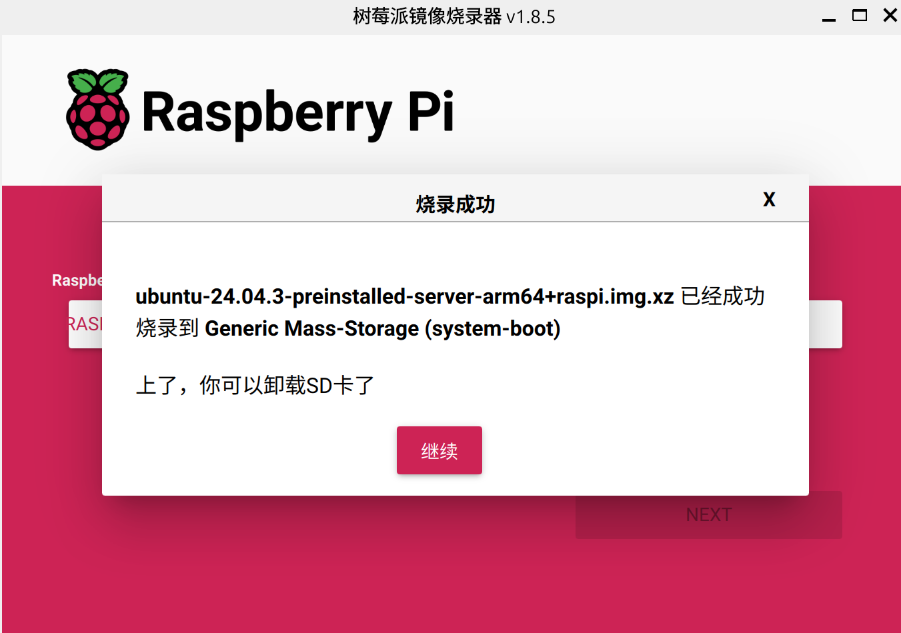Close the 烧录成功 dialog with X
Screen dimensions: 901x633
coord(769,199)
